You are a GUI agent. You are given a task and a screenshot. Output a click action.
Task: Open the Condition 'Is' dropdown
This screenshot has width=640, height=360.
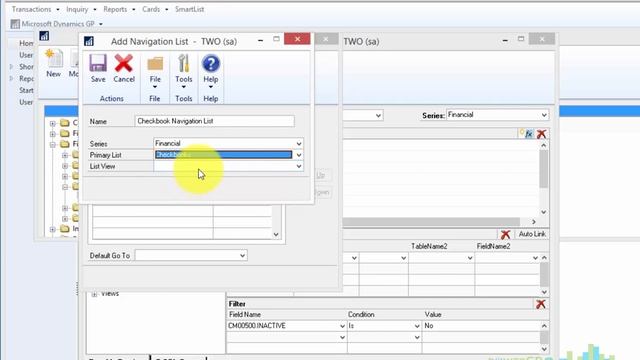pyautogui.click(x=417, y=326)
